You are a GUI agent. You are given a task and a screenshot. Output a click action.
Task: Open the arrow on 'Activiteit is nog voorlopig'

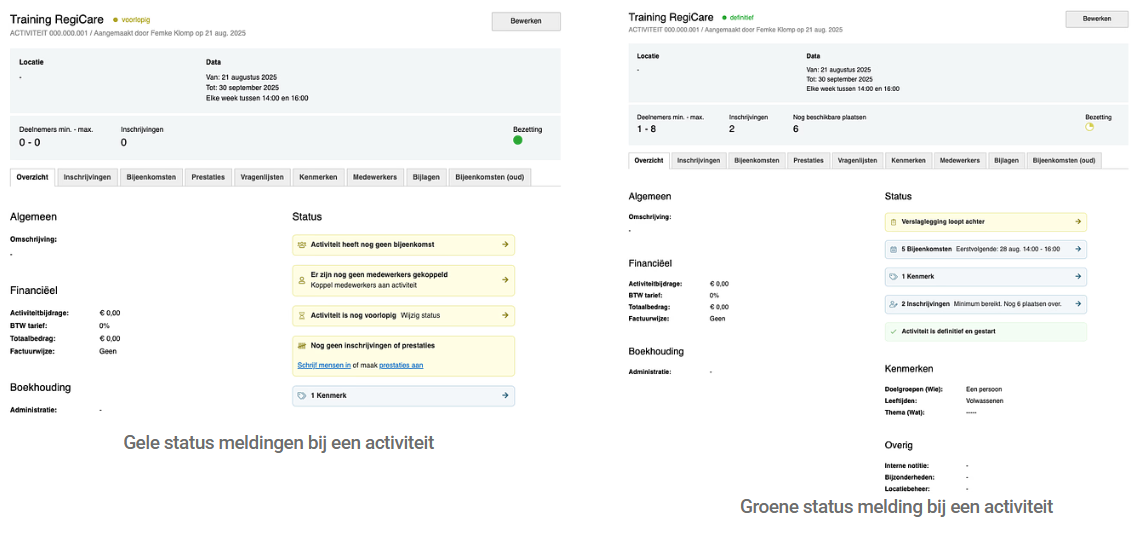506,315
